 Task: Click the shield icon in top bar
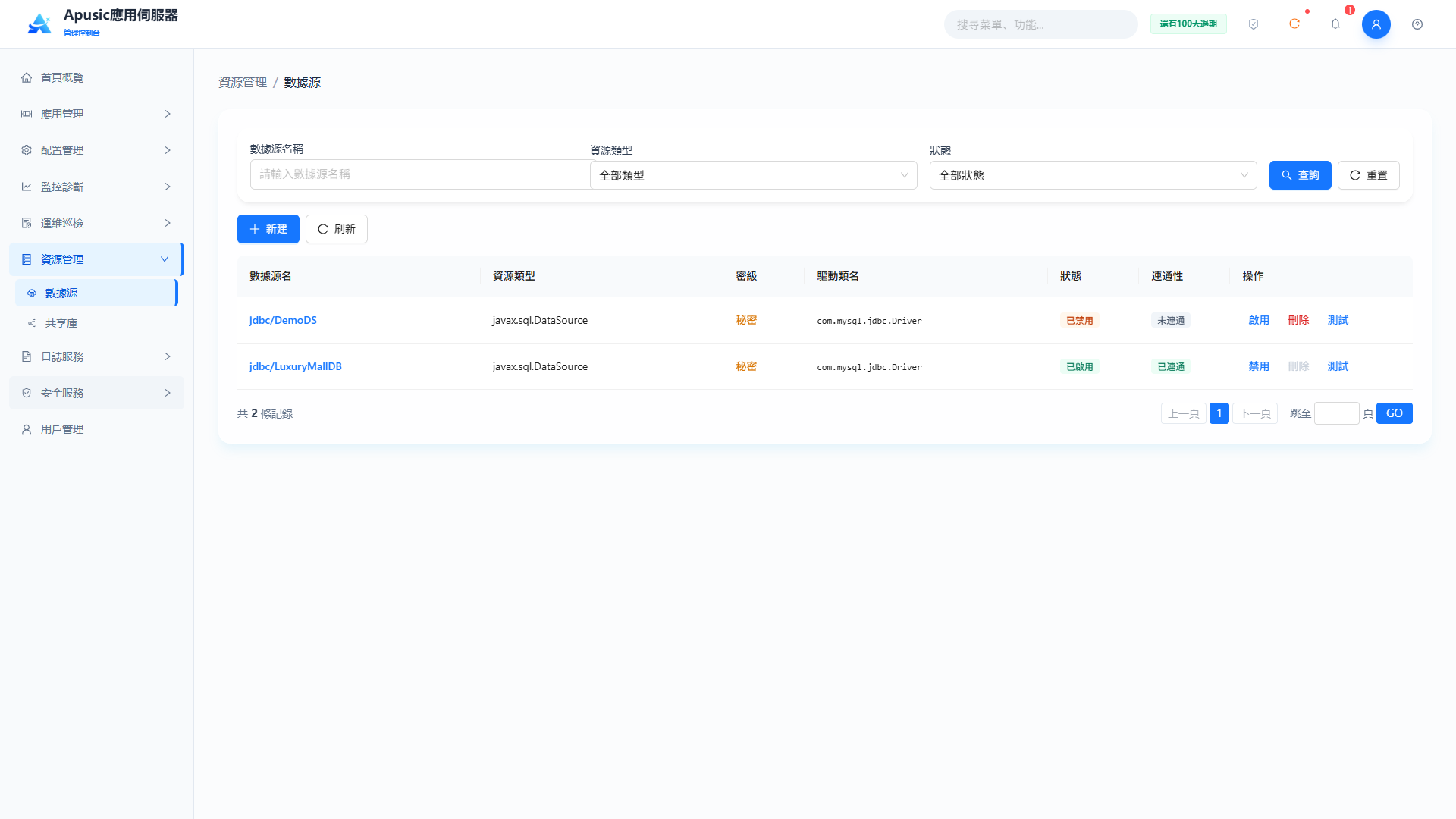[1254, 24]
